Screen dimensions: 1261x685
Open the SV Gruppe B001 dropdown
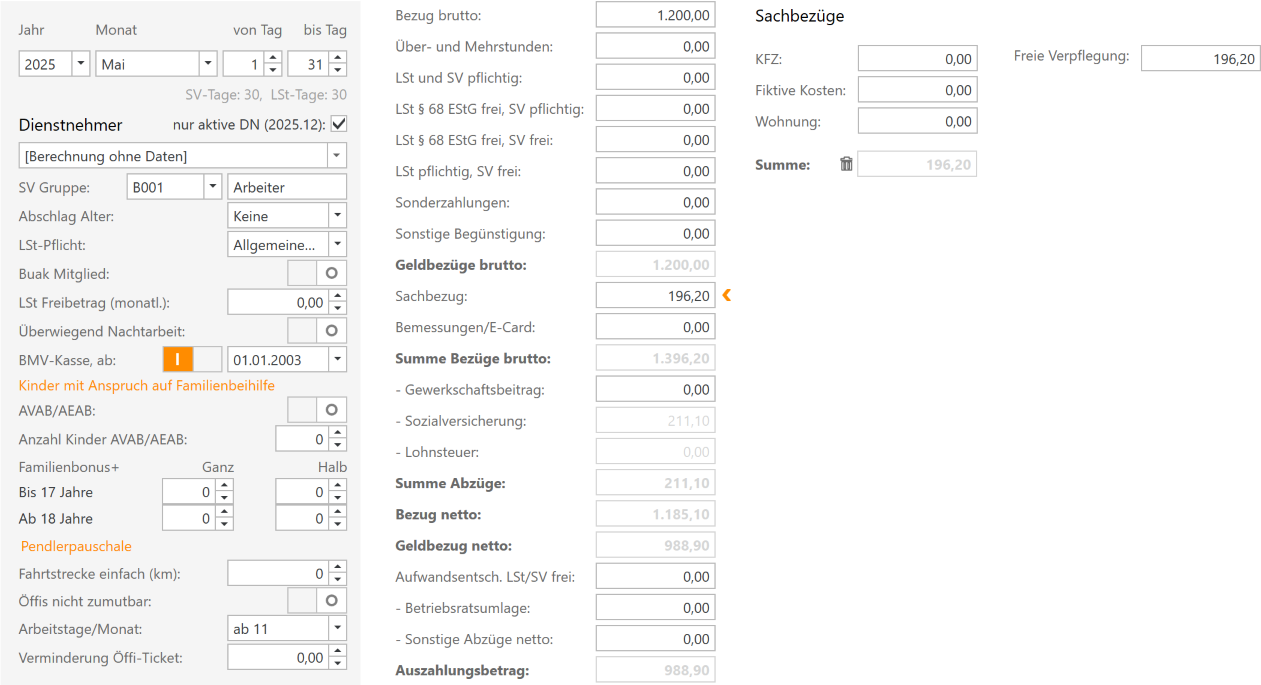211,187
